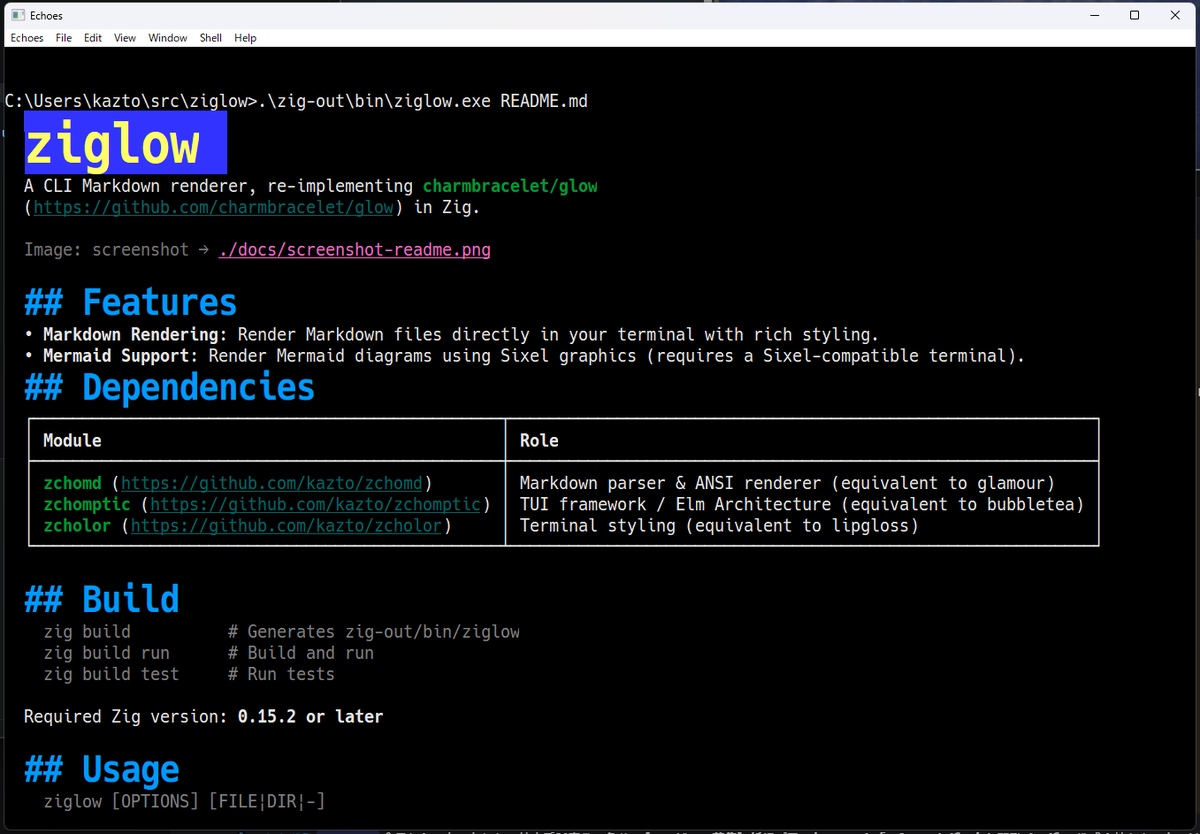Image resolution: width=1200 pixels, height=834 pixels.
Task: Click the '0.15.2 or later' version text
Action: coord(310,717)
